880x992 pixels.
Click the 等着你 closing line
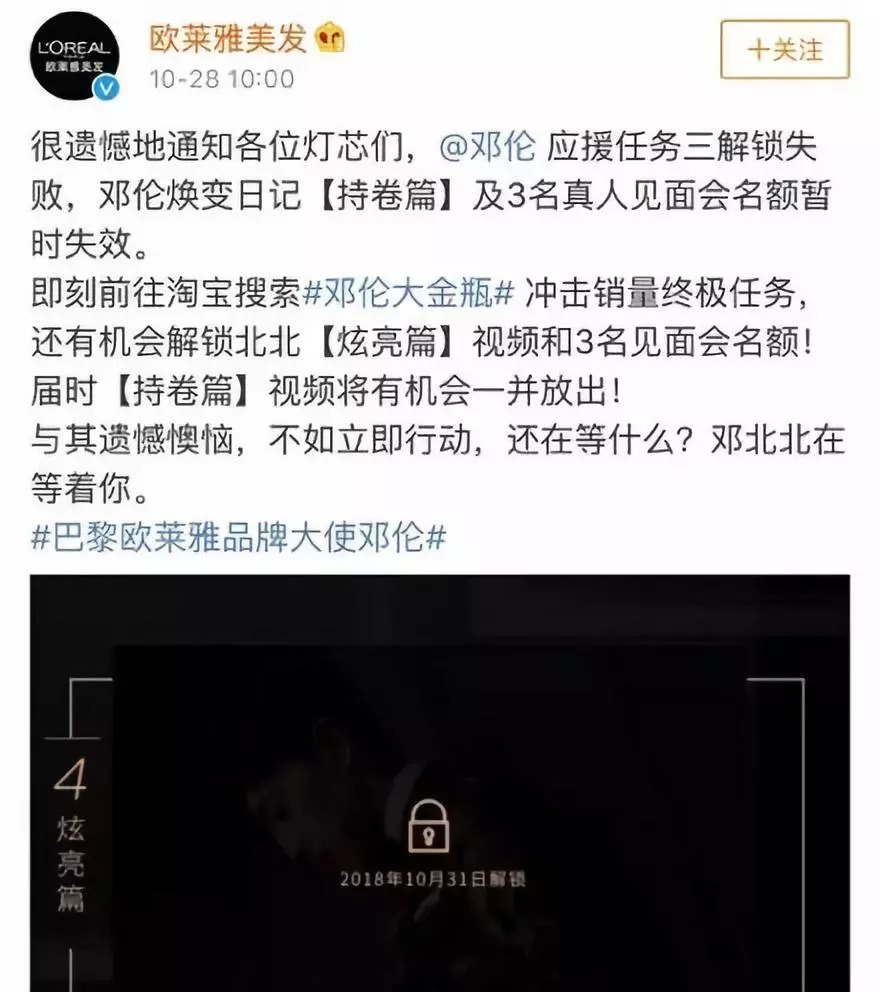[x=89, y=489]
